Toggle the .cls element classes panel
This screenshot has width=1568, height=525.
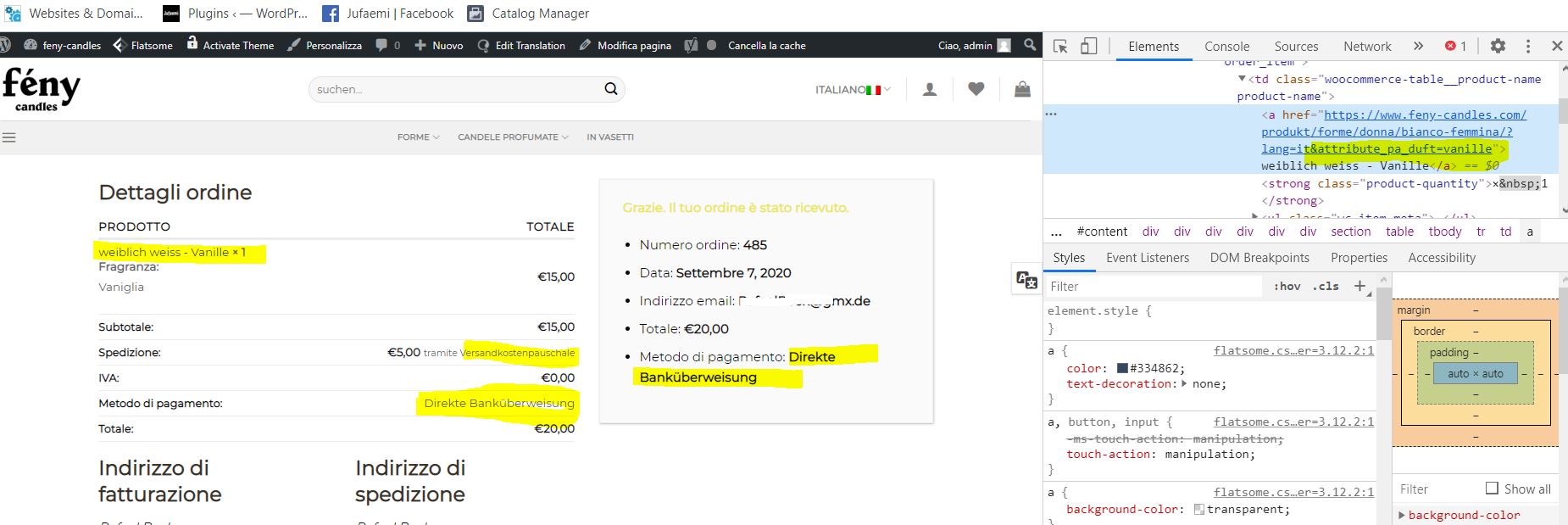(1326, 287)
